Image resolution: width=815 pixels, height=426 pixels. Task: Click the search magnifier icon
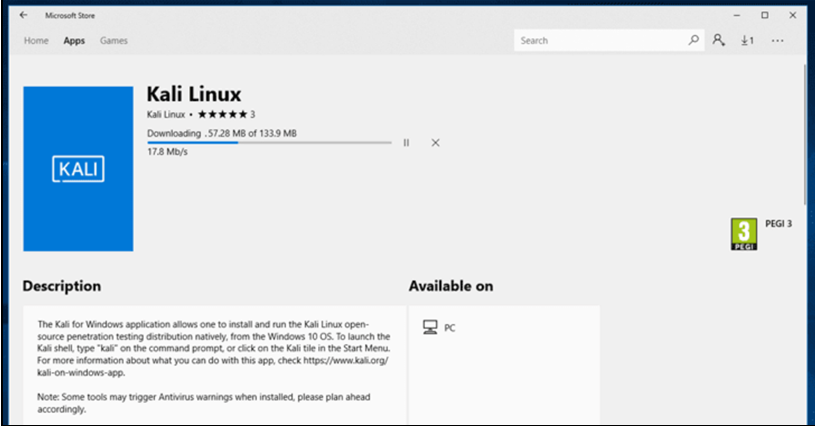click(694, 41)
